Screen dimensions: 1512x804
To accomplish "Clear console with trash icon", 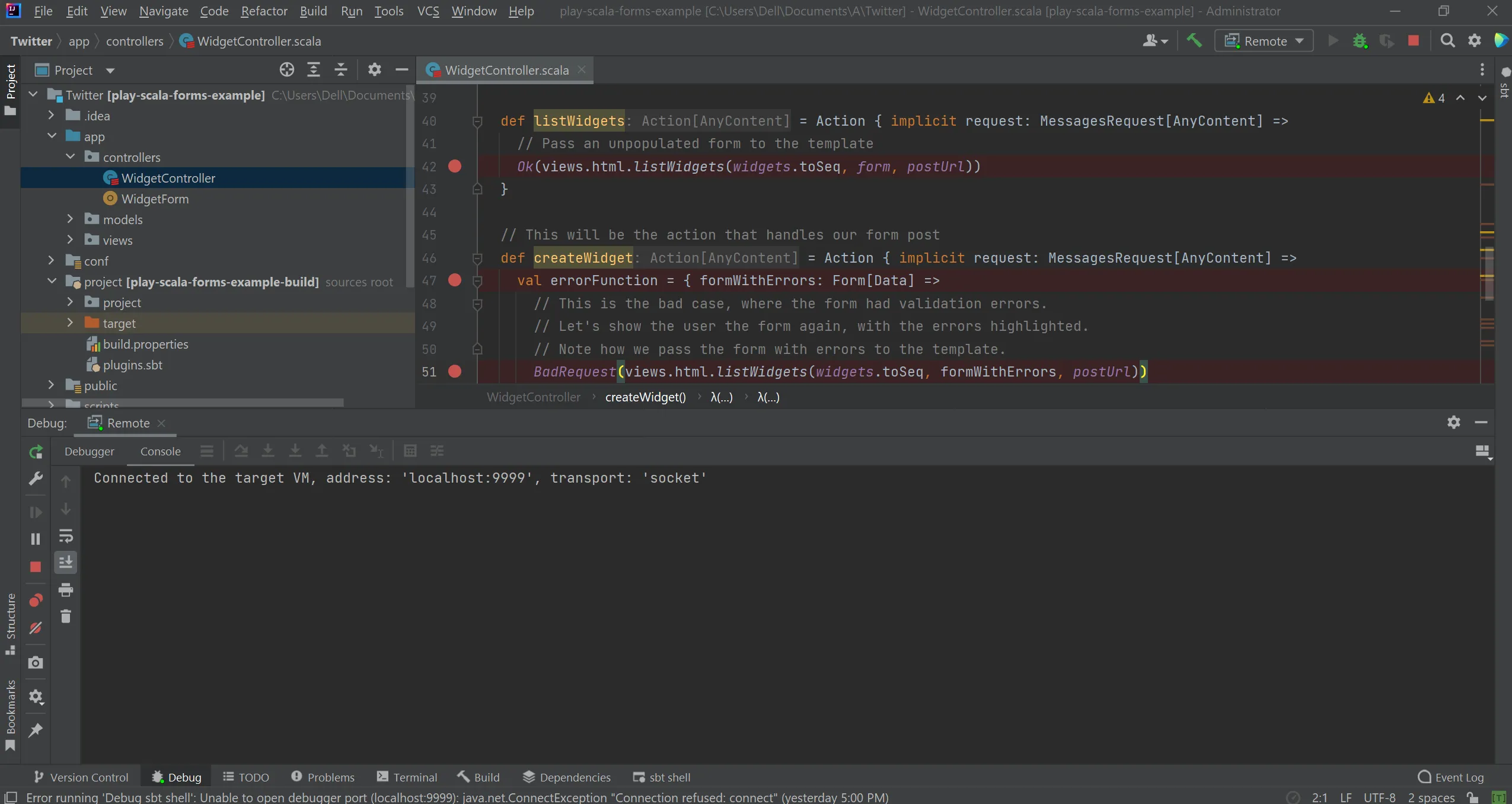I will click(x=66, y=617).
